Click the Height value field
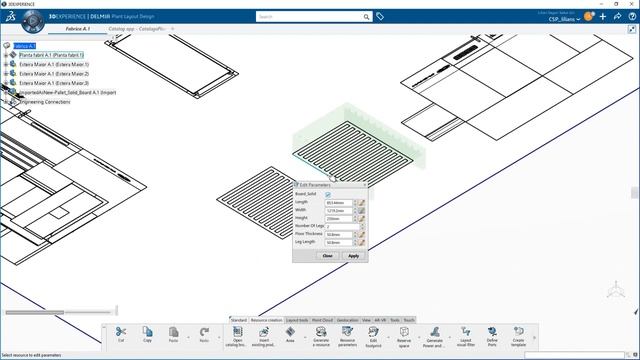Viewport: 640px width, 360px height. point(339,219)
